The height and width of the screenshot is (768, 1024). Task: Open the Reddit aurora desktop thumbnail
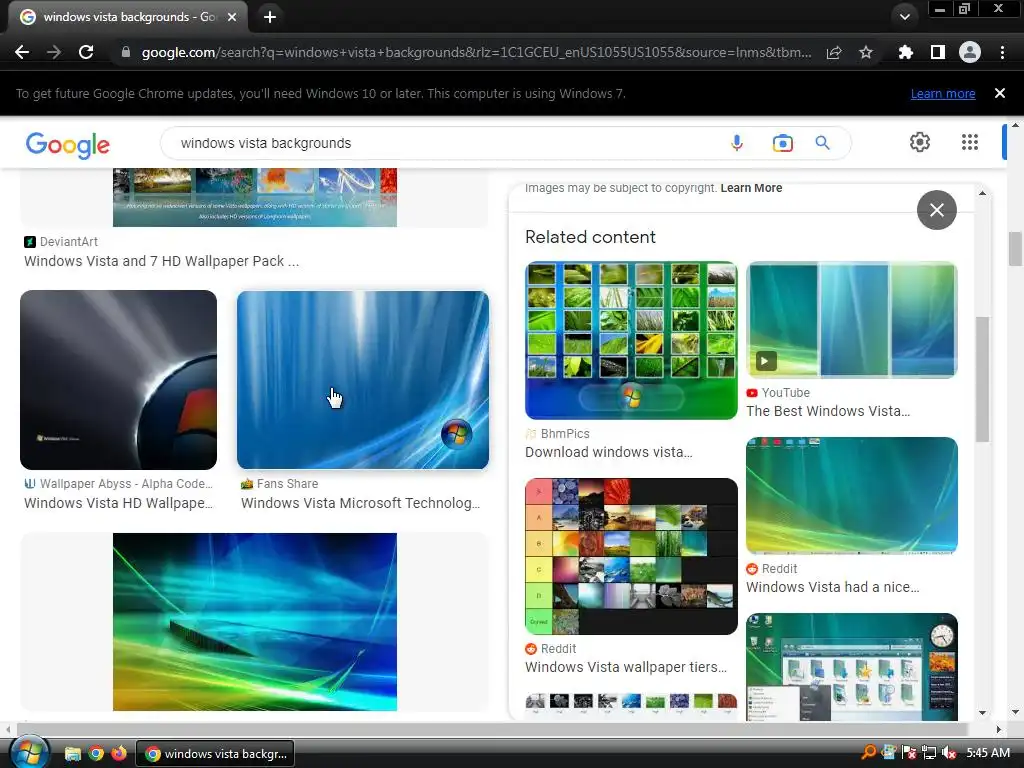click(x=852, y=496)
